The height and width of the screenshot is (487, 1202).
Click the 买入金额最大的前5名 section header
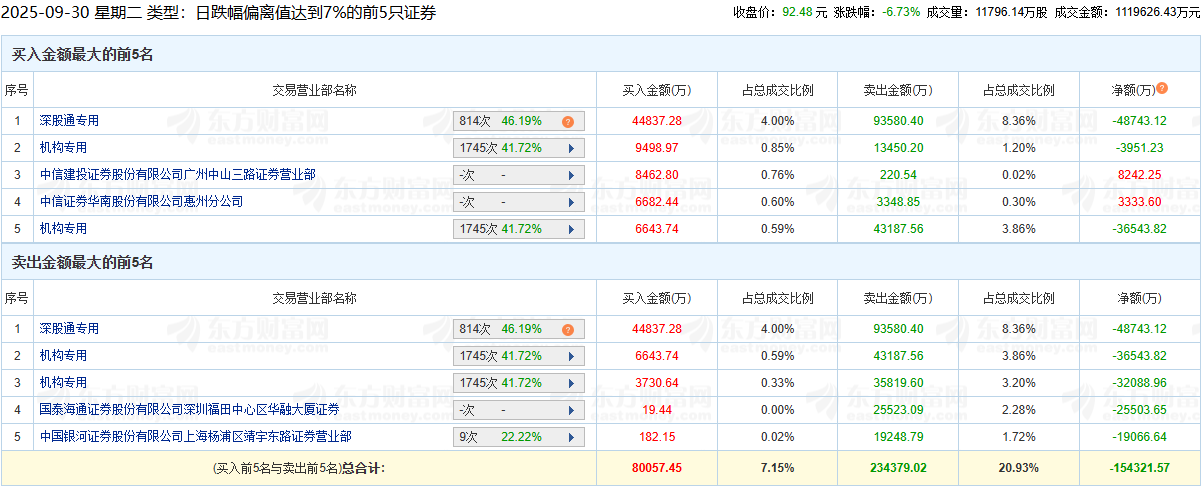[82, 55]
